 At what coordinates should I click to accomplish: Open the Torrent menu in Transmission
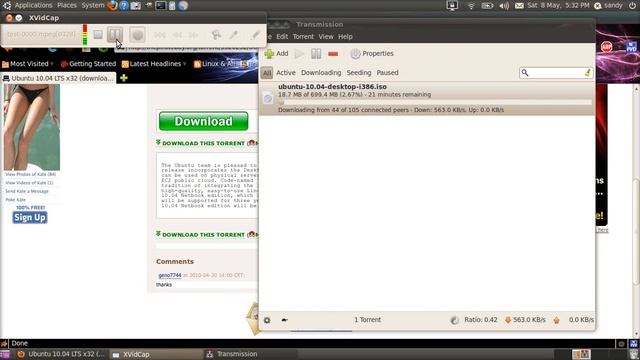coord(303,37)
